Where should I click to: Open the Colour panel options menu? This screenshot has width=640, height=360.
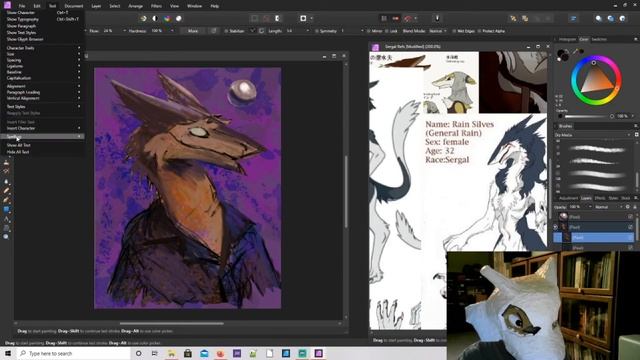pyautogui.click(x=636, y=39)
